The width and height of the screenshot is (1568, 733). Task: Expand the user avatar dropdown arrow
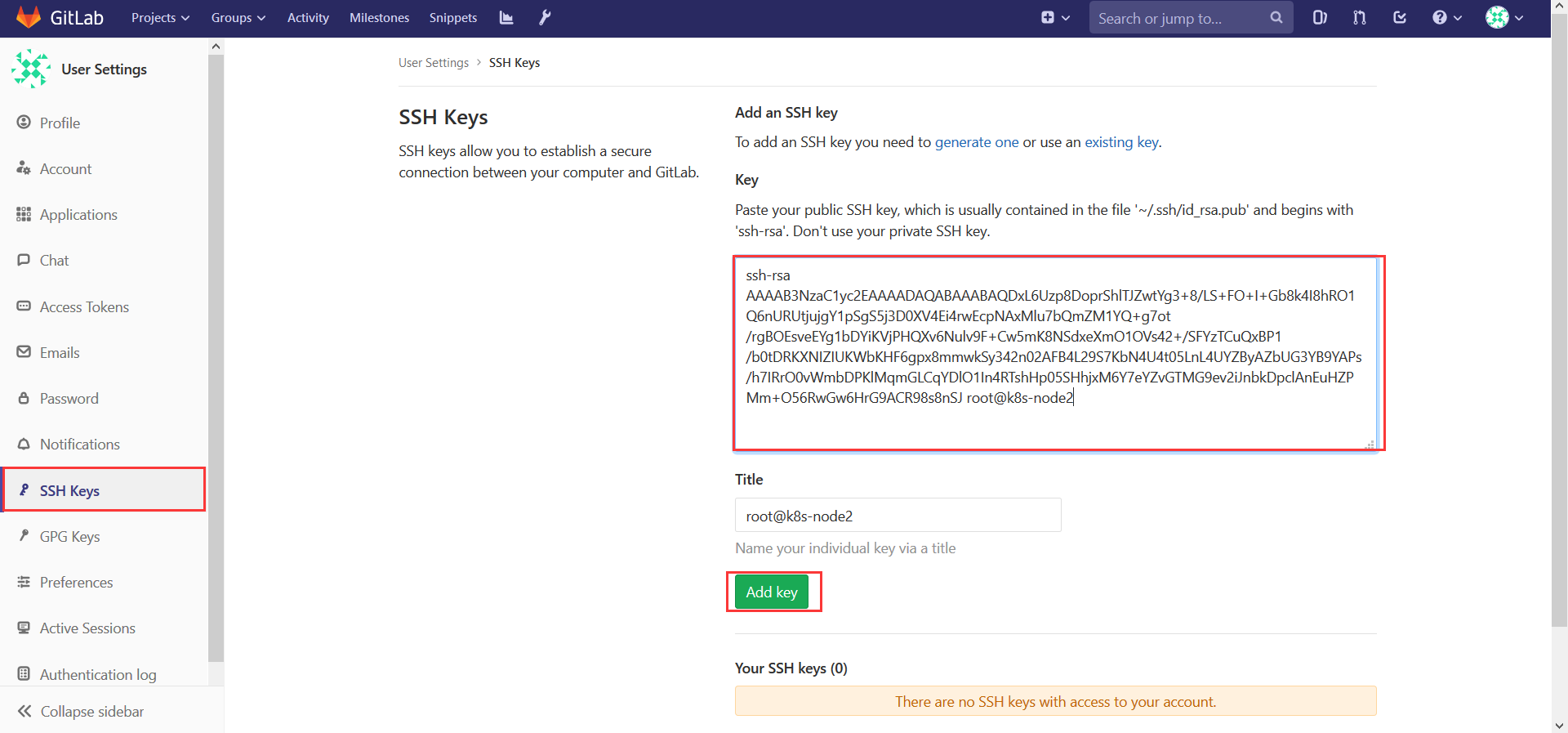click(1519, 18)
